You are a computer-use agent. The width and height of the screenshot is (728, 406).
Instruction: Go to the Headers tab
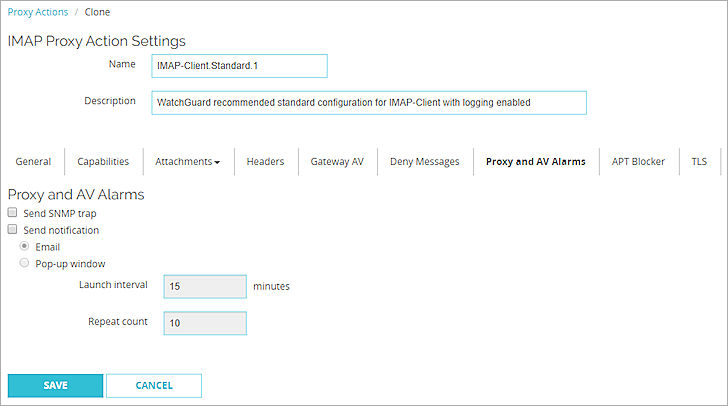(x=265, y=161)
